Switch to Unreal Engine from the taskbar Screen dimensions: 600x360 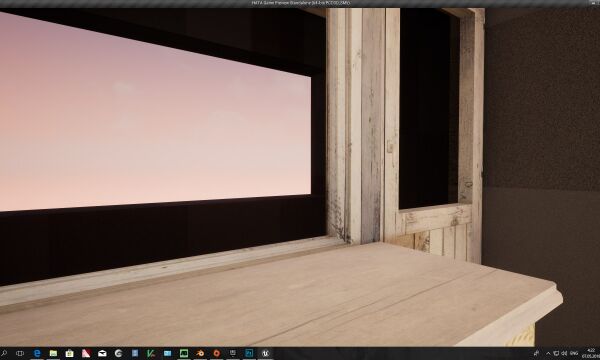click(265, 353)
